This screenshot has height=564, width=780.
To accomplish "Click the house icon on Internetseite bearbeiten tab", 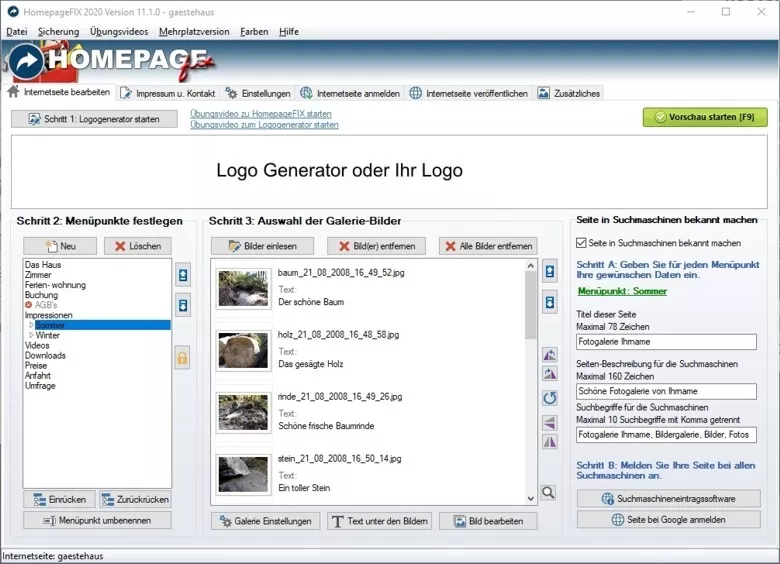I will click(x=13, y=92).
